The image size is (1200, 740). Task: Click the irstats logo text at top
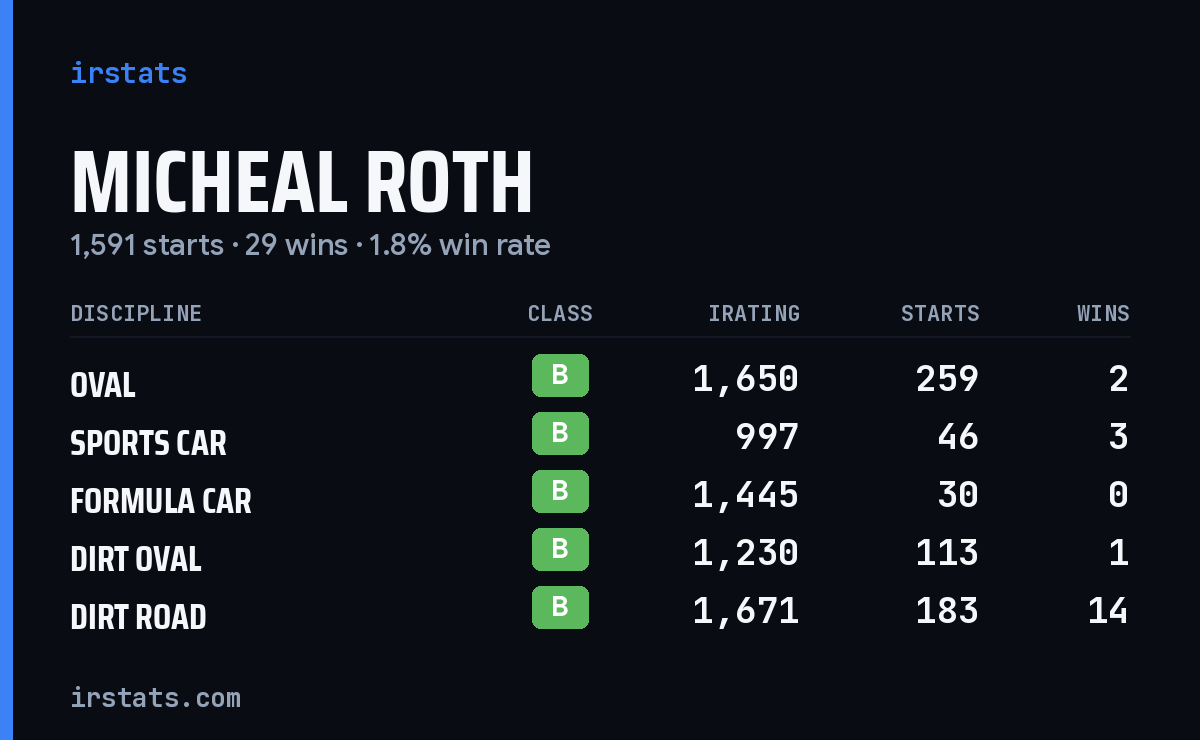(x=128, y=73)
